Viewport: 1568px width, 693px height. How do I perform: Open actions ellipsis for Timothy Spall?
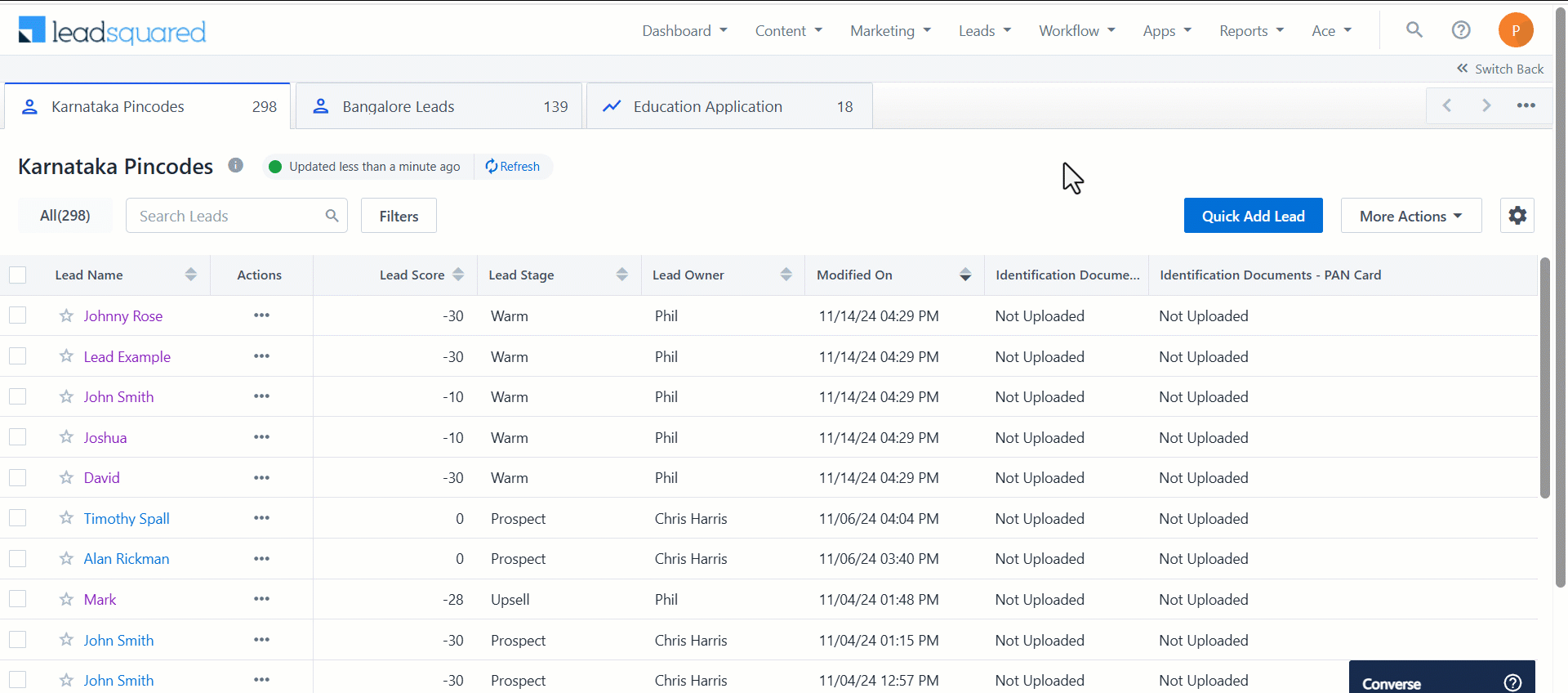pyautogui.click(x=261, y=518)
